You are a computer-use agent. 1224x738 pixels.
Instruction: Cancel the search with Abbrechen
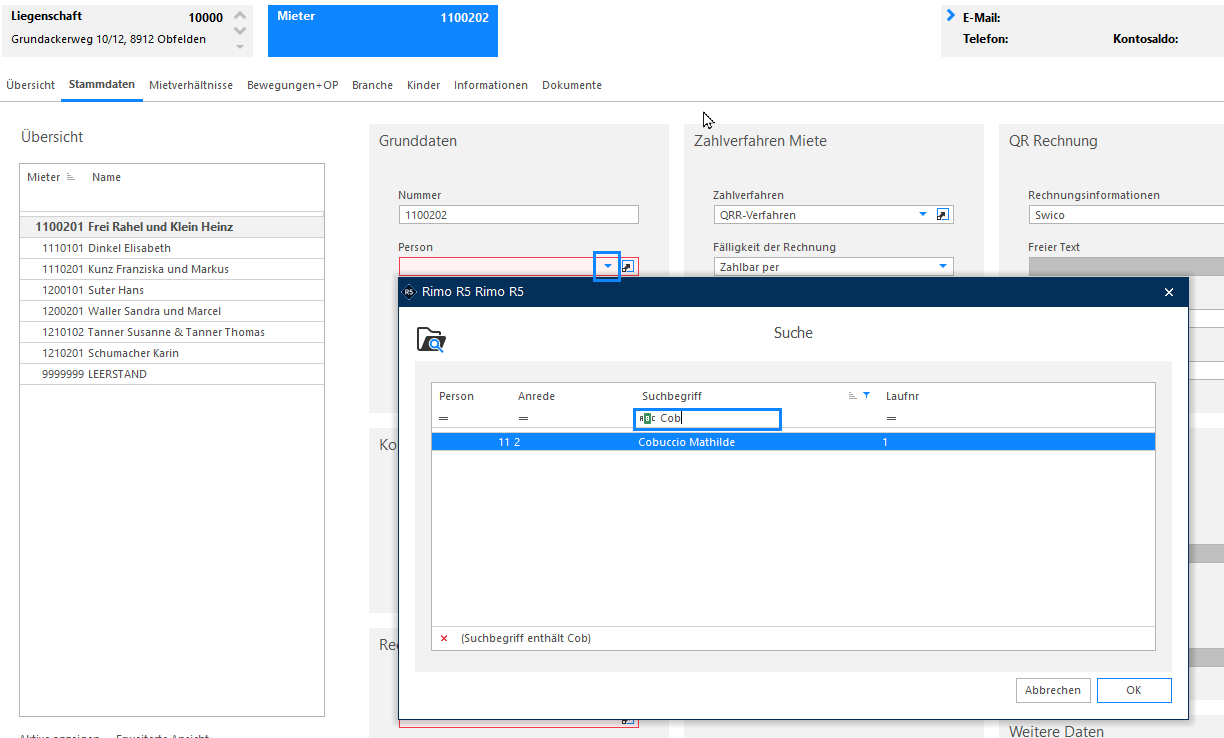point(1053,690)
